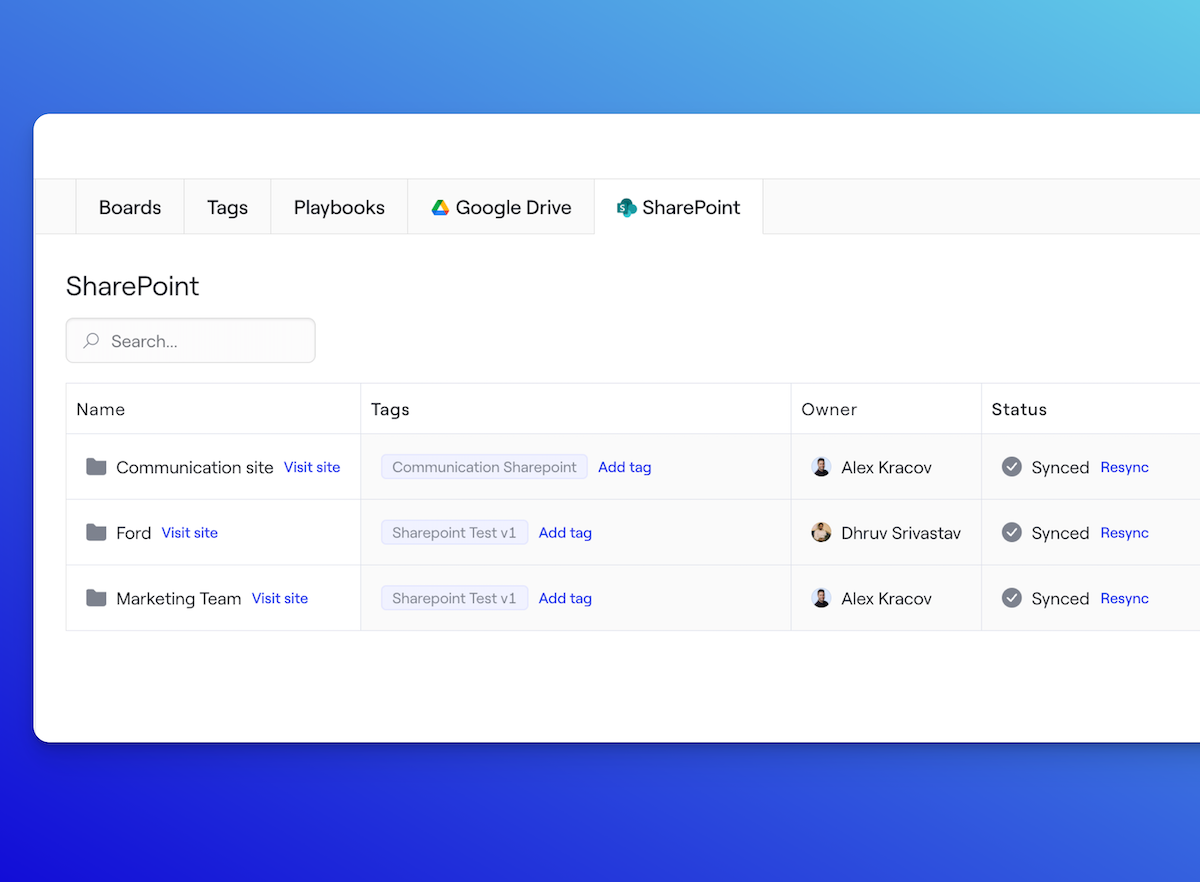Resync the Communication site
Viewport: 1200px width, 882px height.
pos(1125,467)
